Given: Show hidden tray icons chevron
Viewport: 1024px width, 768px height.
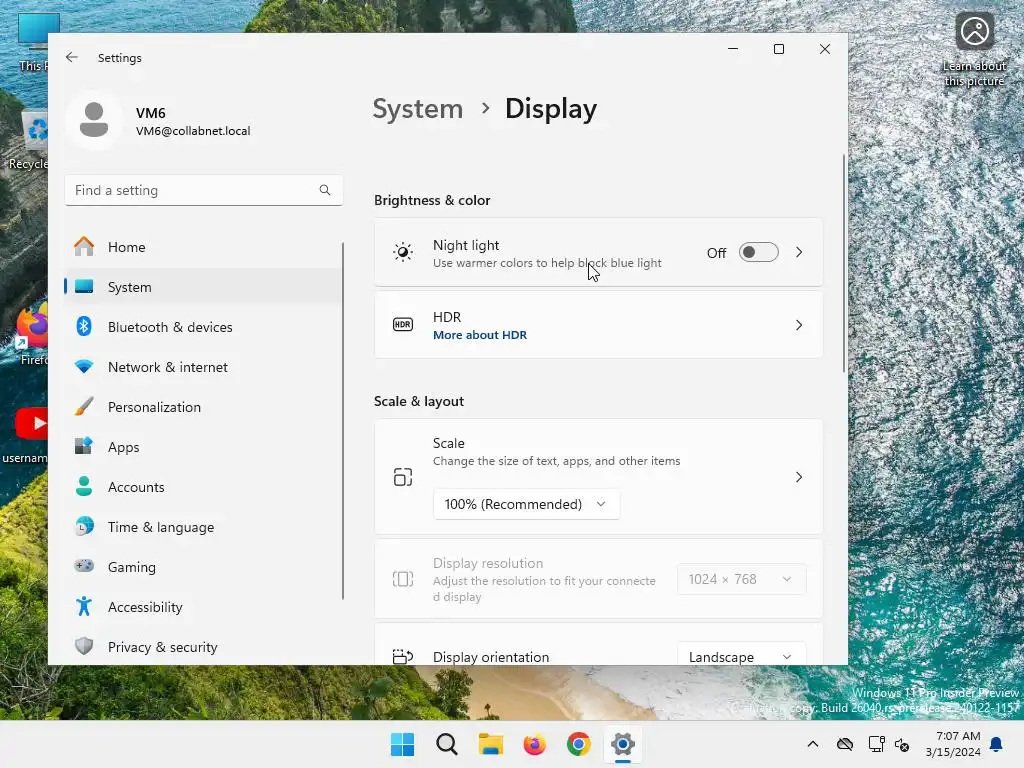Looking at the screenshot, I should pyautogui.click(x=812, y=744).
